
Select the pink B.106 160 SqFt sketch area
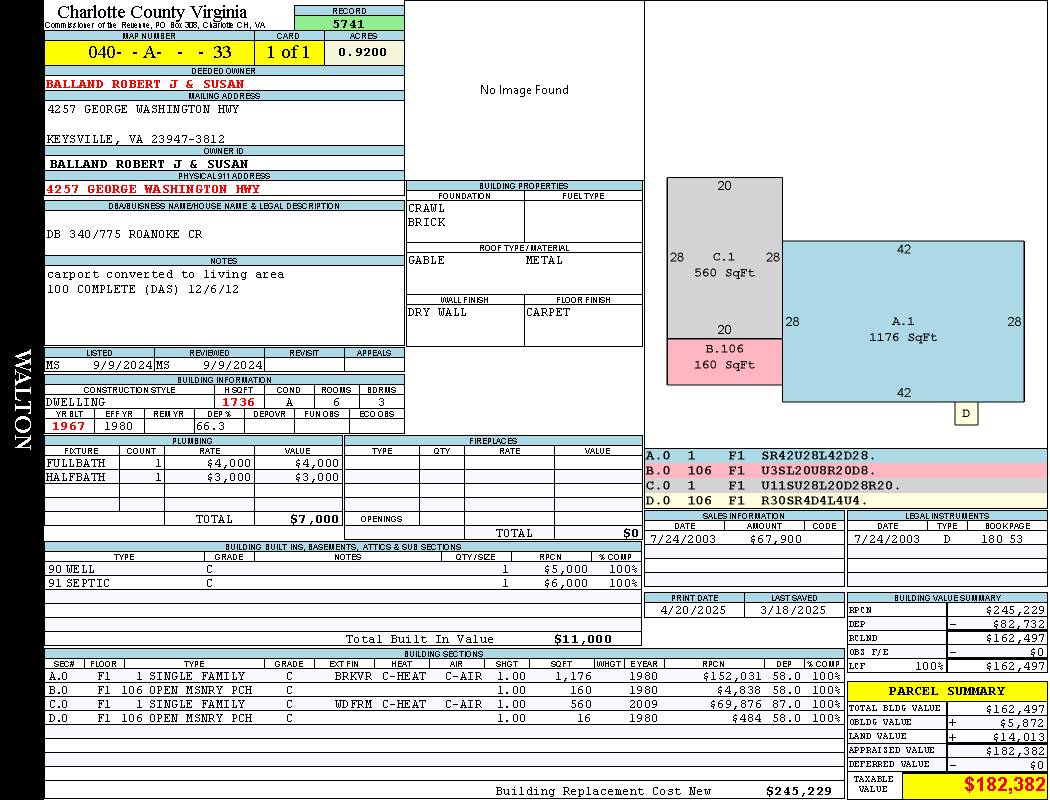724,357
